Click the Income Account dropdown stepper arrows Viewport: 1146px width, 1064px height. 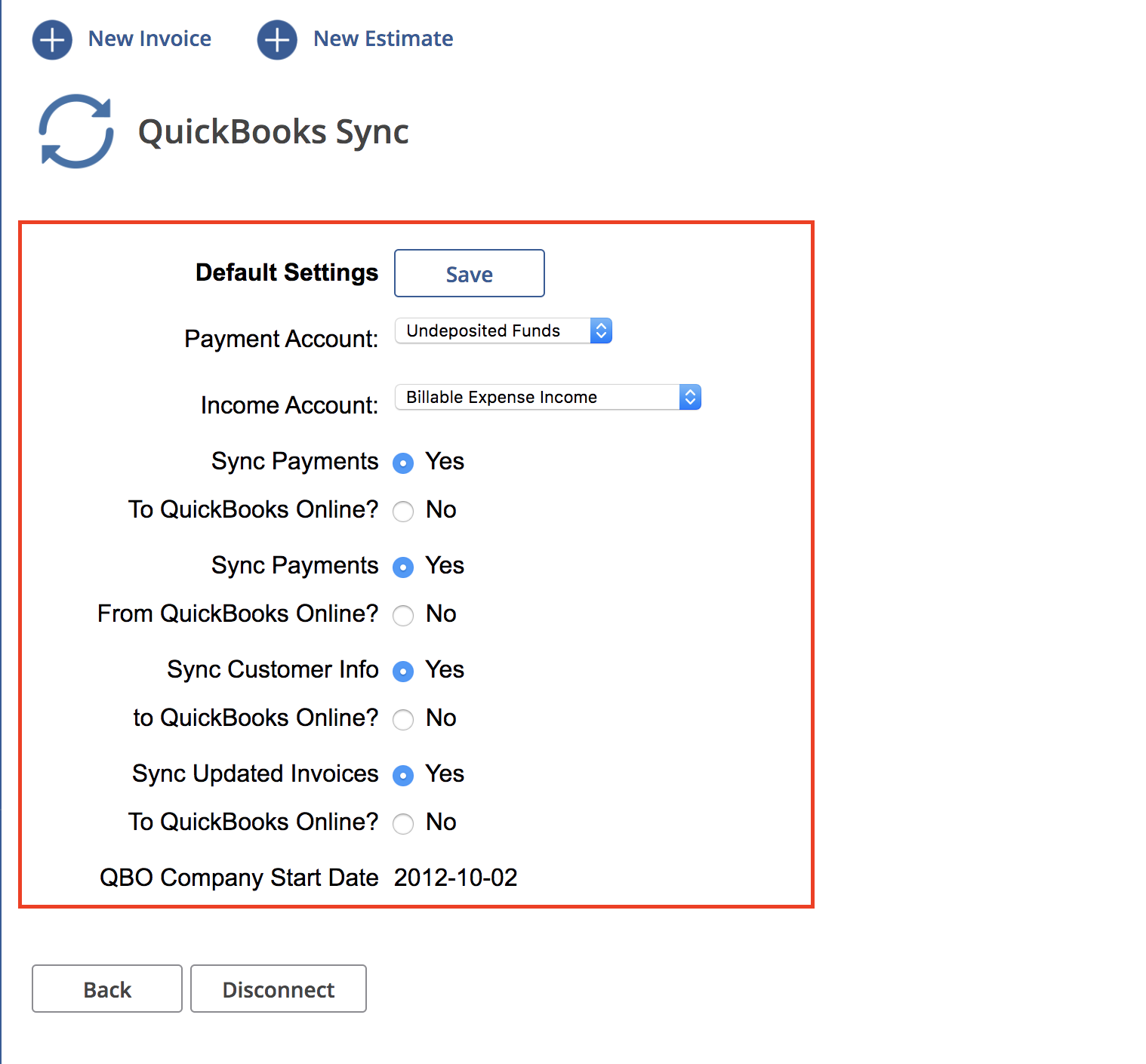point(689,397)
